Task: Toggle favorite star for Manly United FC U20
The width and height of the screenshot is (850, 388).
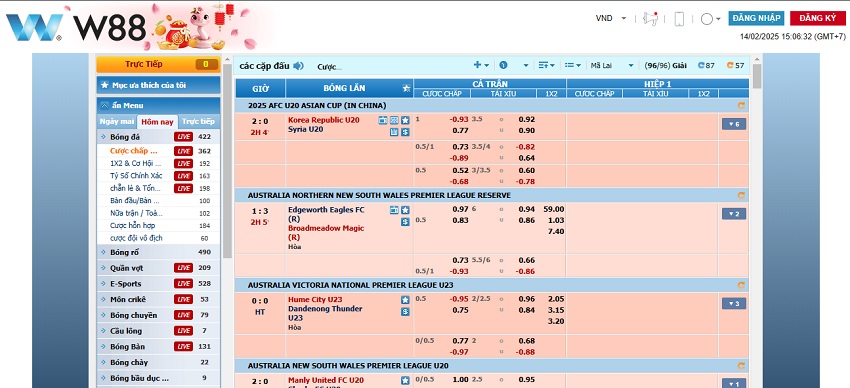Action: tap(405, 380)
